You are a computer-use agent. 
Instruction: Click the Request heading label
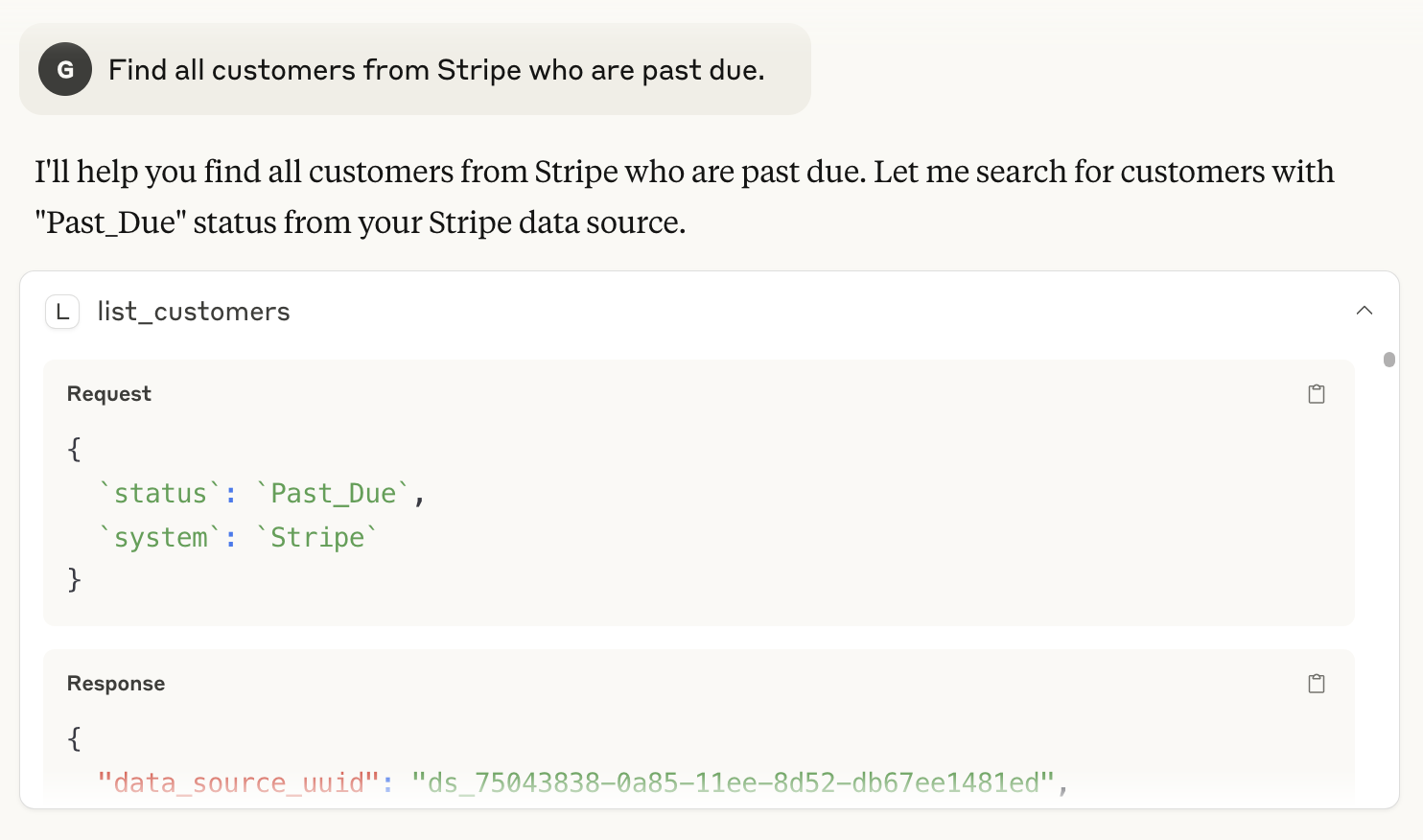[109, 394]
